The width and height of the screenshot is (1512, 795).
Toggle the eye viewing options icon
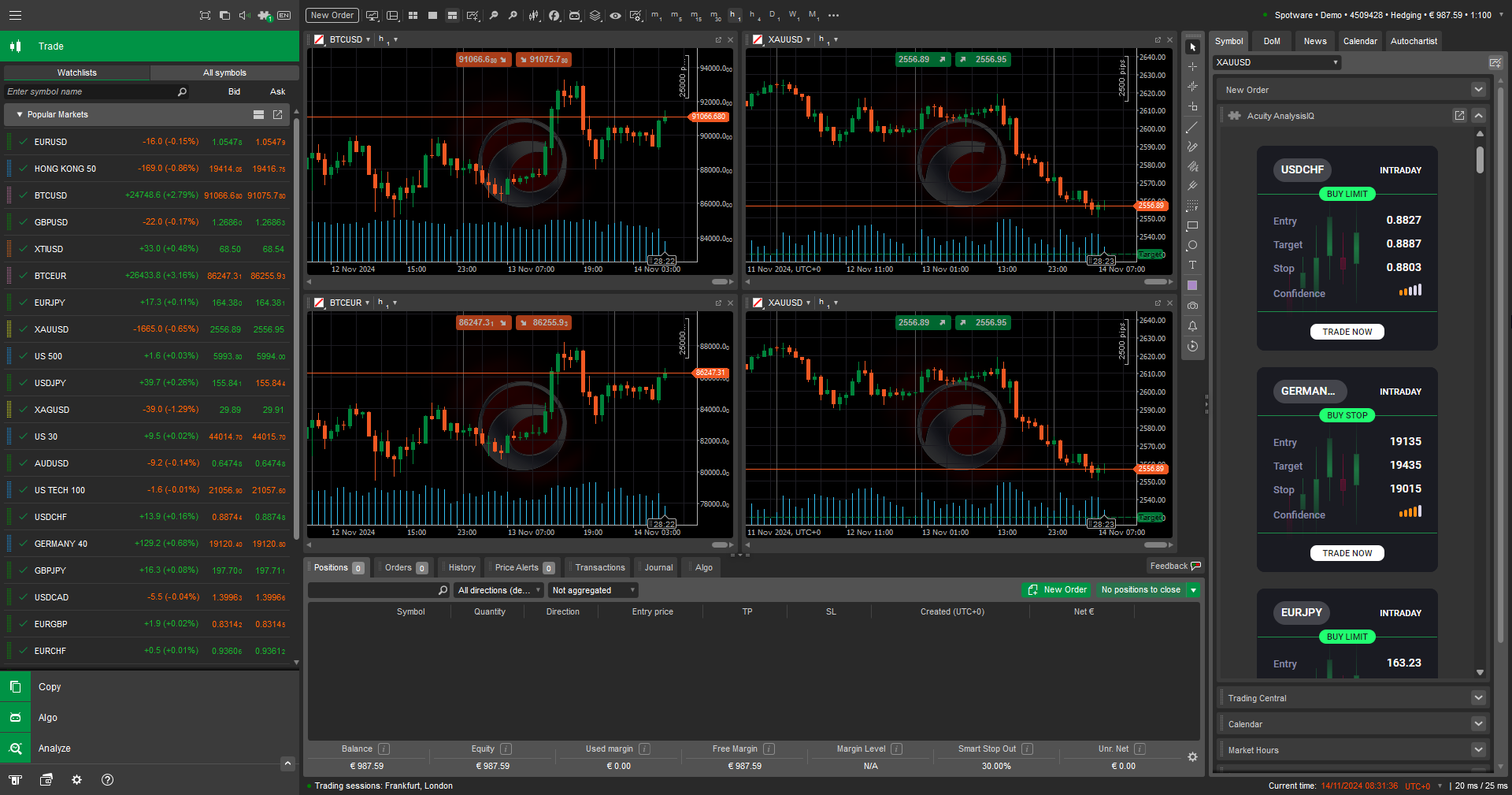pyautogui.click(x=615, y=15)
